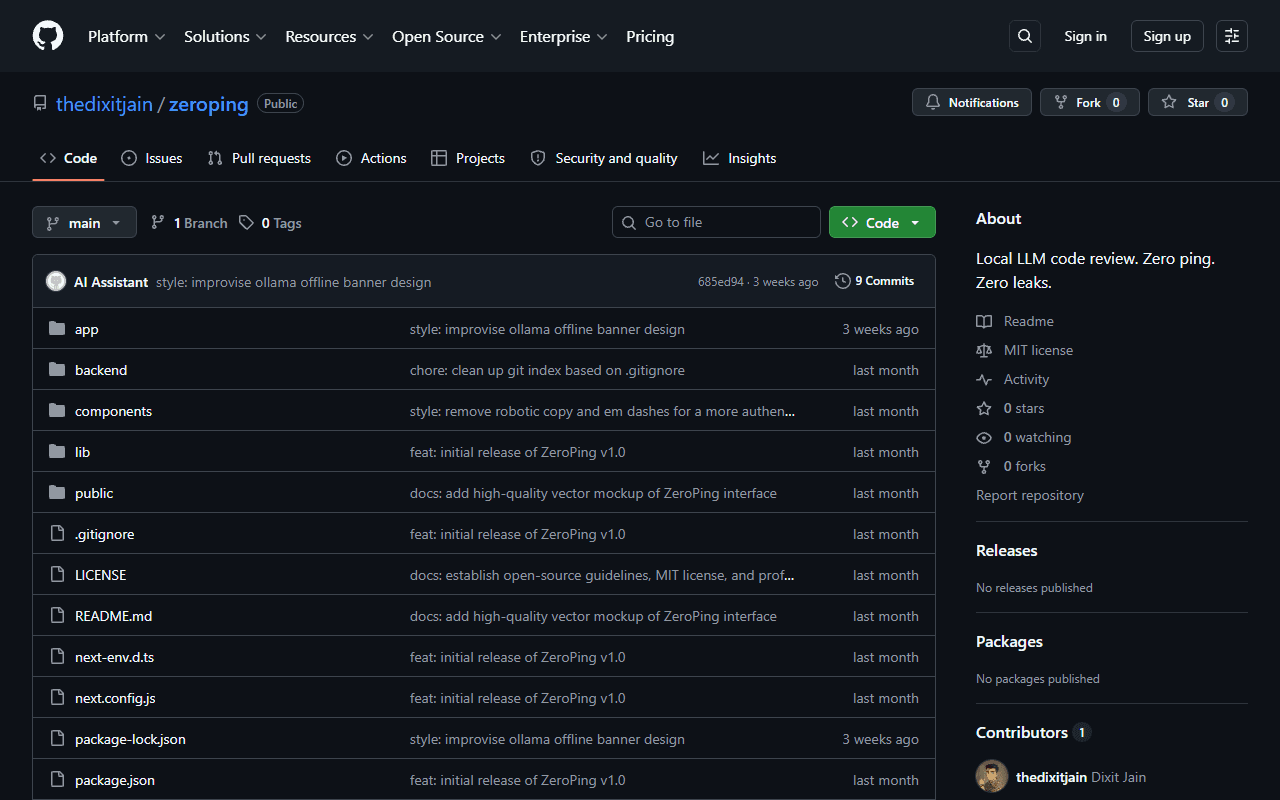
Task: Open the Contributors heading link
Action: pyautogui.click(x=1033, y=733)
